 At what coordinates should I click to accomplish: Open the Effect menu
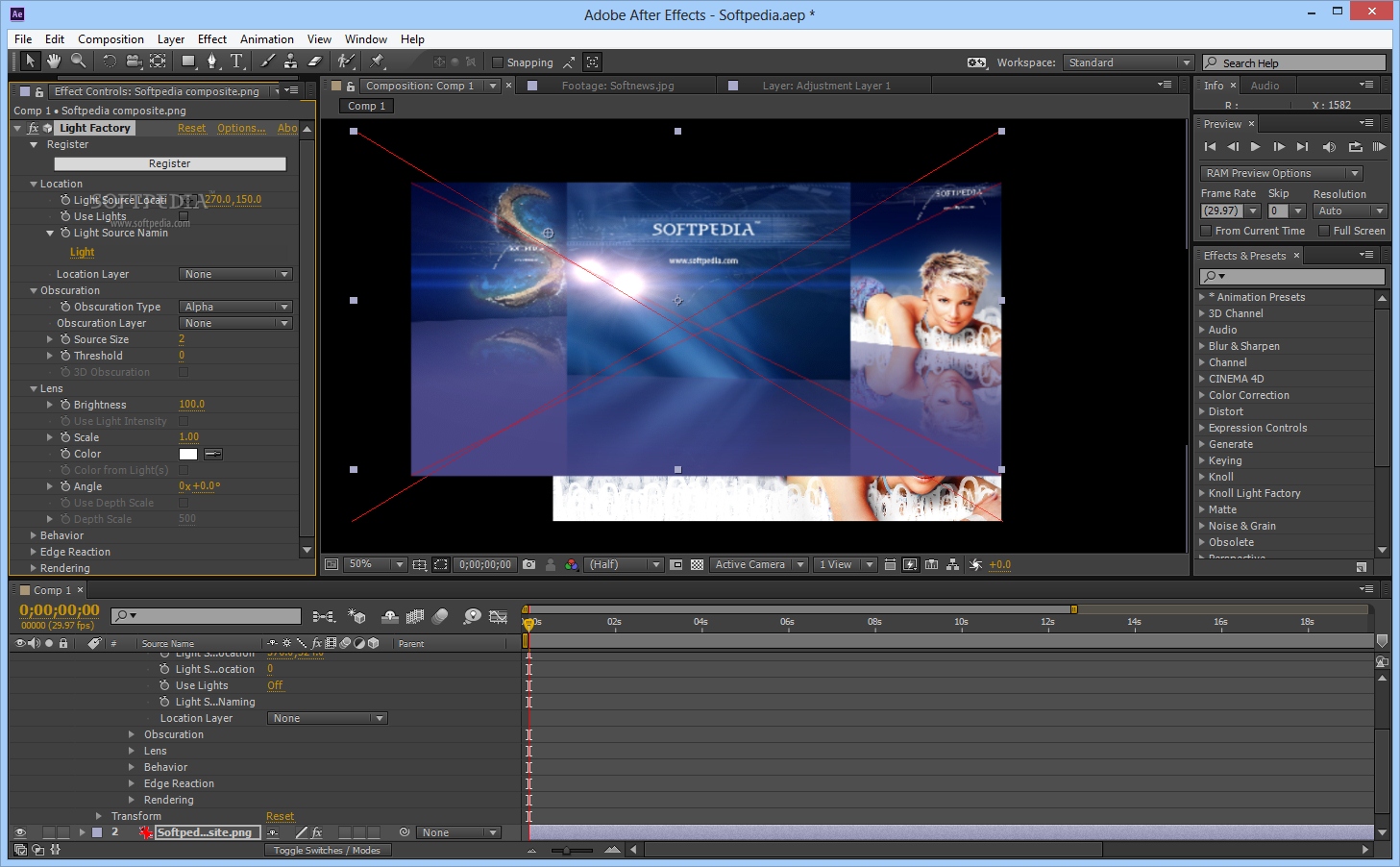pyautogui.click(x=212, y=39)
